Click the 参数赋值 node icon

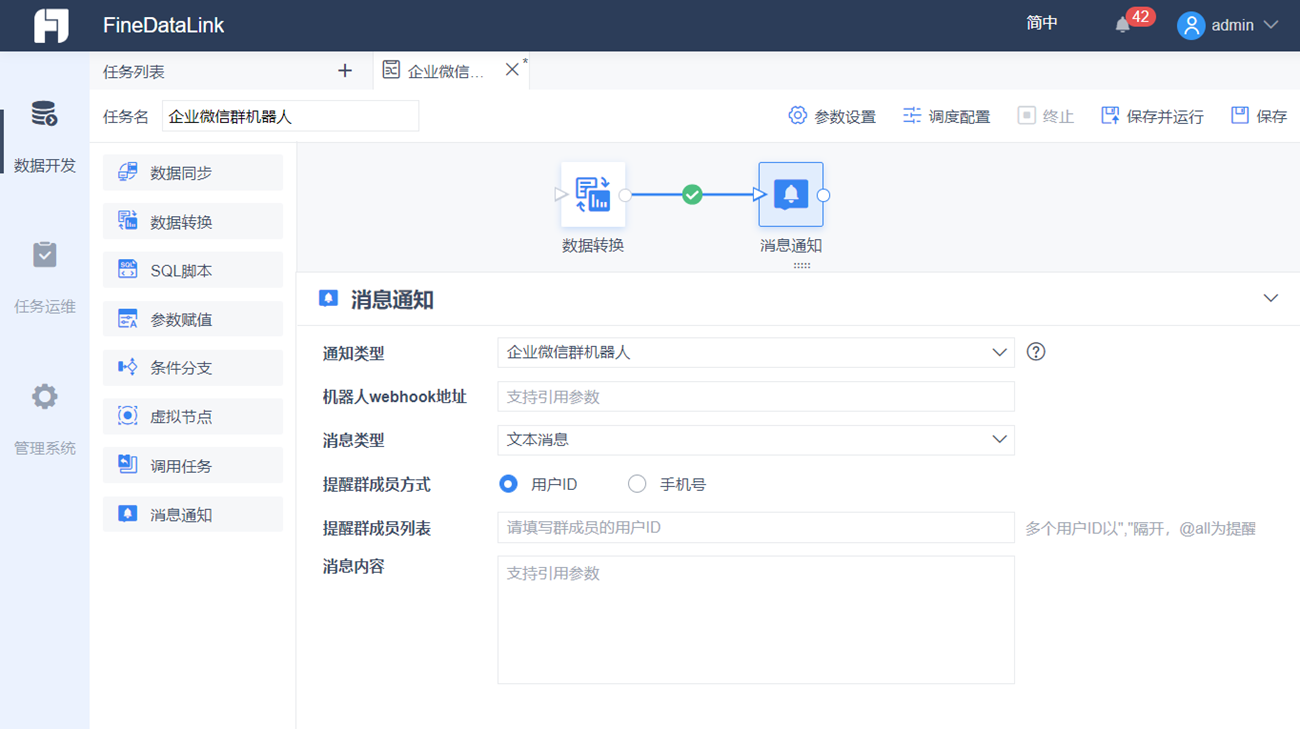127,319
